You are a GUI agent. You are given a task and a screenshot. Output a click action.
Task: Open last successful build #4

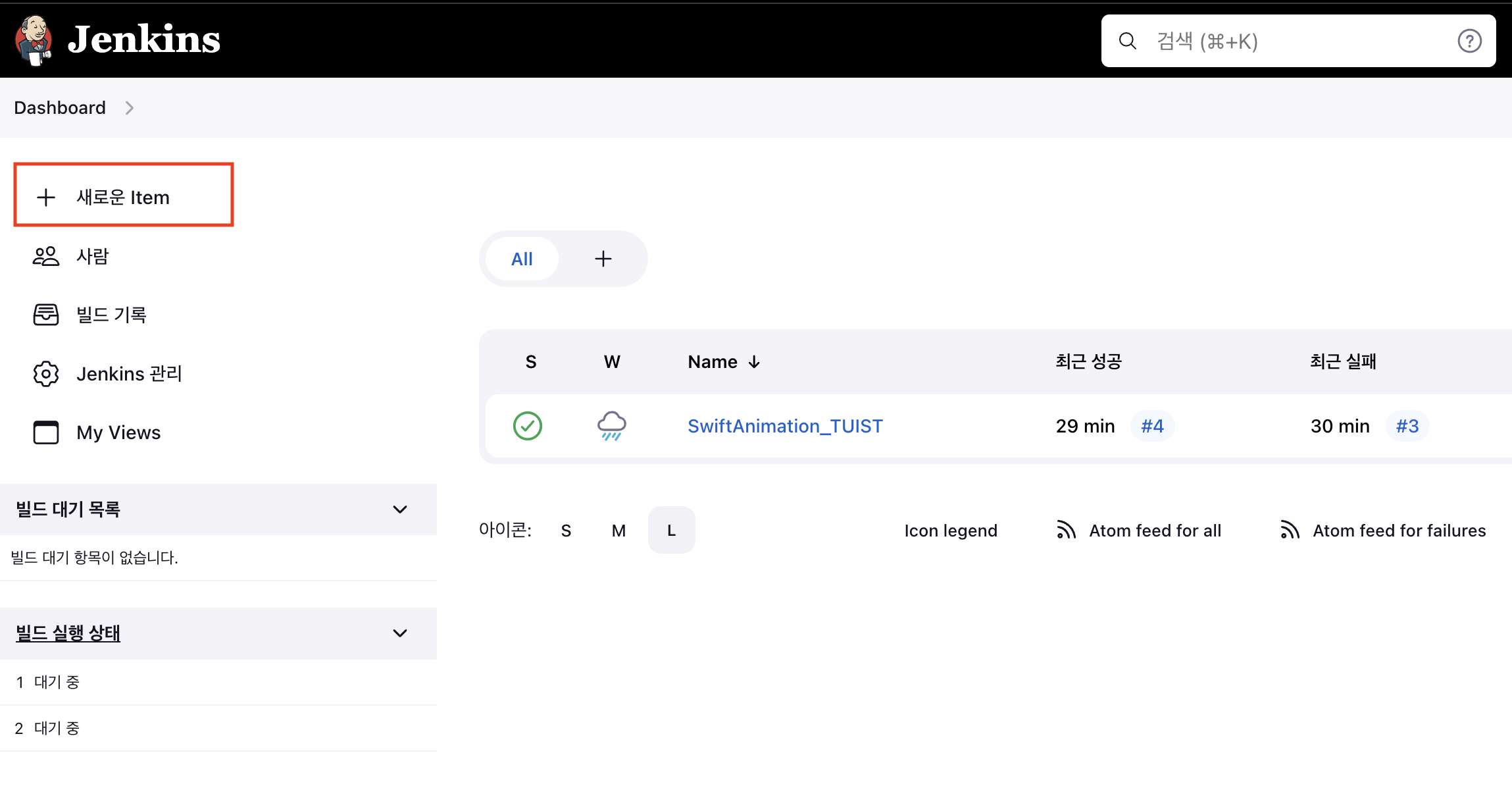coord(1152,426)
